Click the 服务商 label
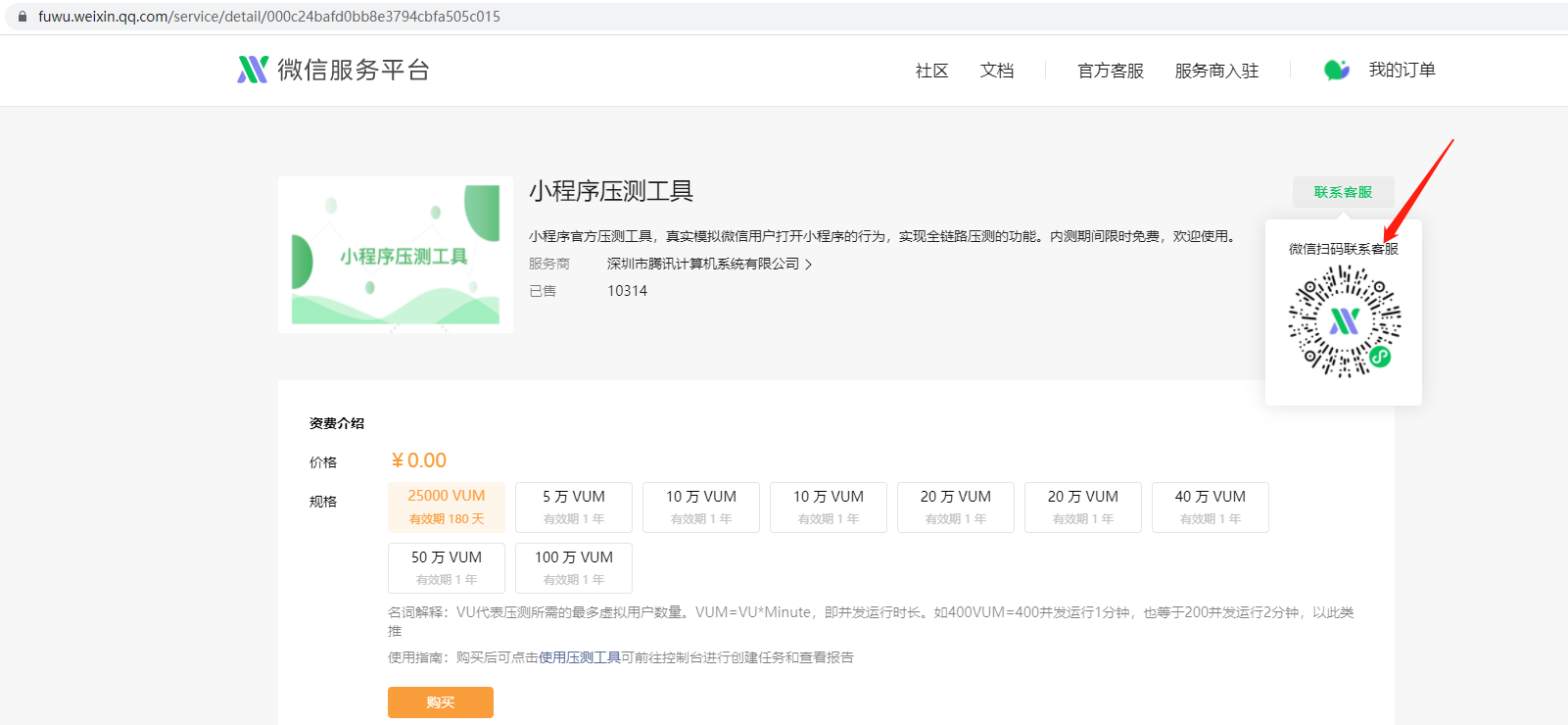Viewport: 1568px width, 725px height. (x=549, y=264)
